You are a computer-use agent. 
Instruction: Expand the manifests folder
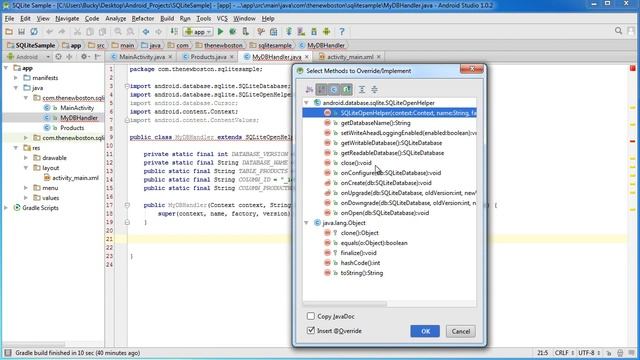(16, 78)
